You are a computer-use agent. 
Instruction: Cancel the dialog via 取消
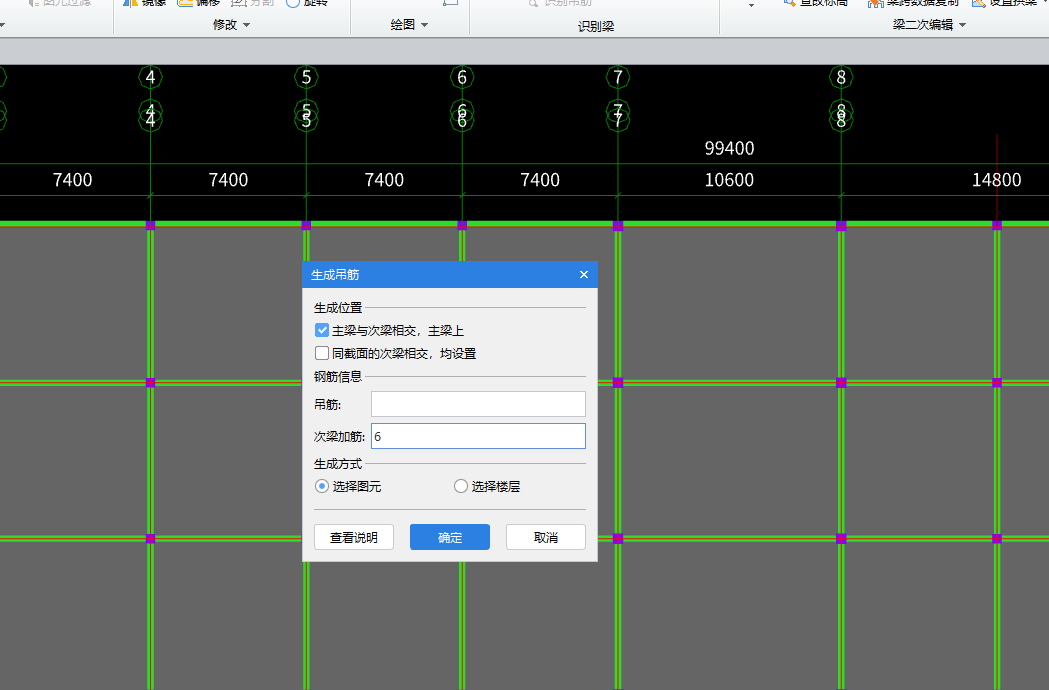[x=546, y=537]
